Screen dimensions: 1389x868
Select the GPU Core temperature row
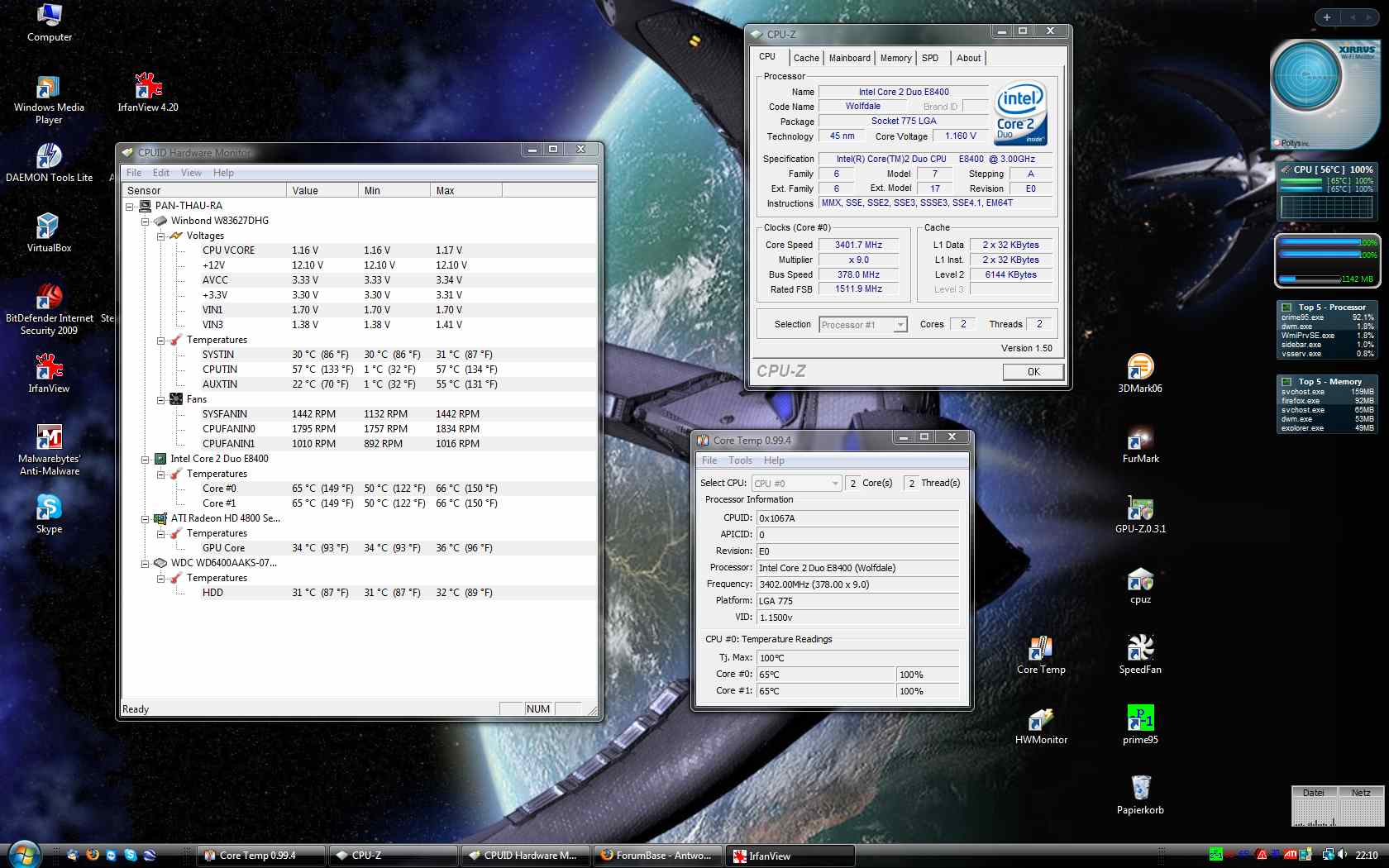coord(359,548)
